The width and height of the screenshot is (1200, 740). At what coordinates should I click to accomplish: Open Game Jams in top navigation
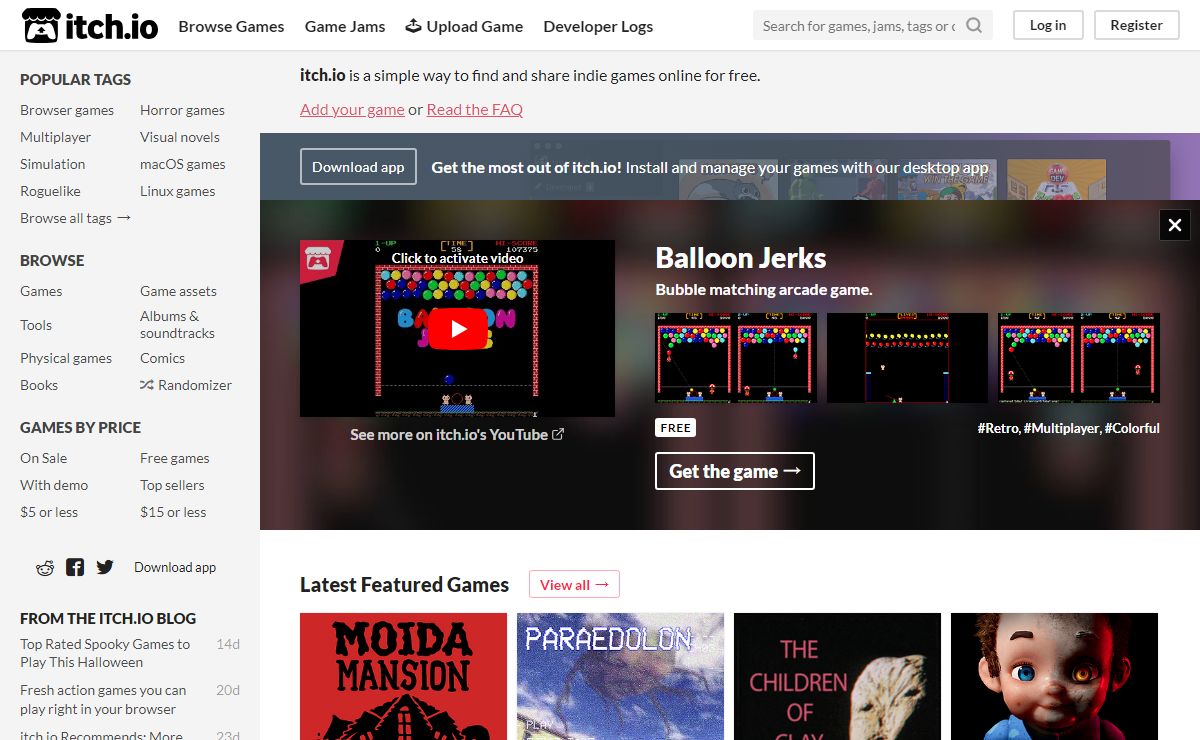click(x=345, y=26)
